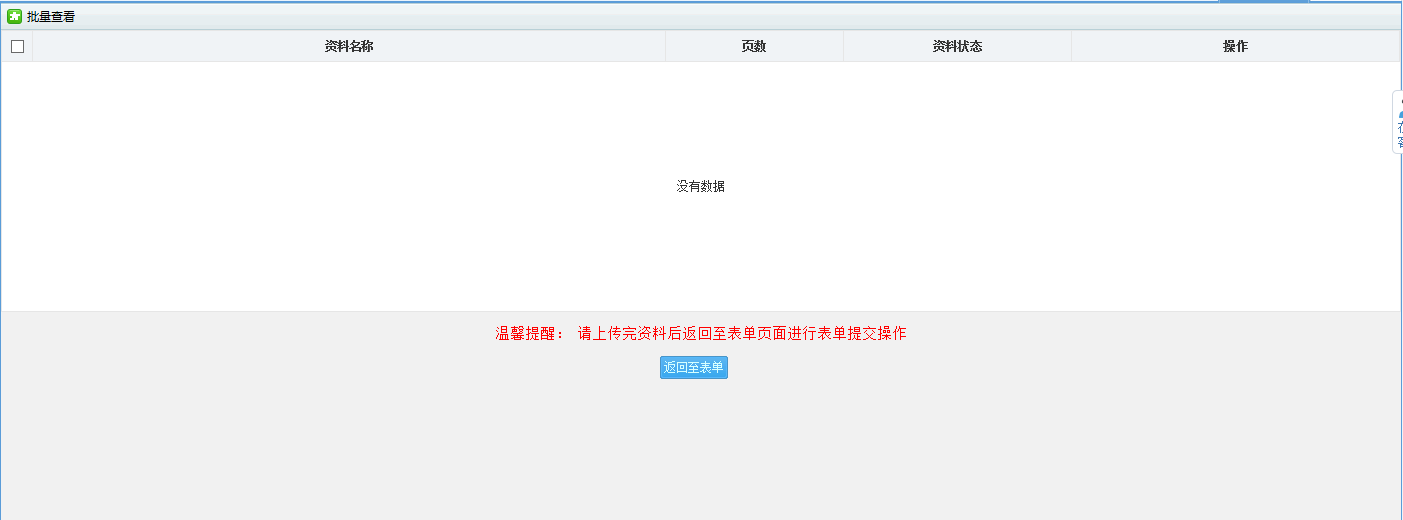Click the divider between 资料状态 and 操作
1403x520 pixels.
coord(1071,46)
